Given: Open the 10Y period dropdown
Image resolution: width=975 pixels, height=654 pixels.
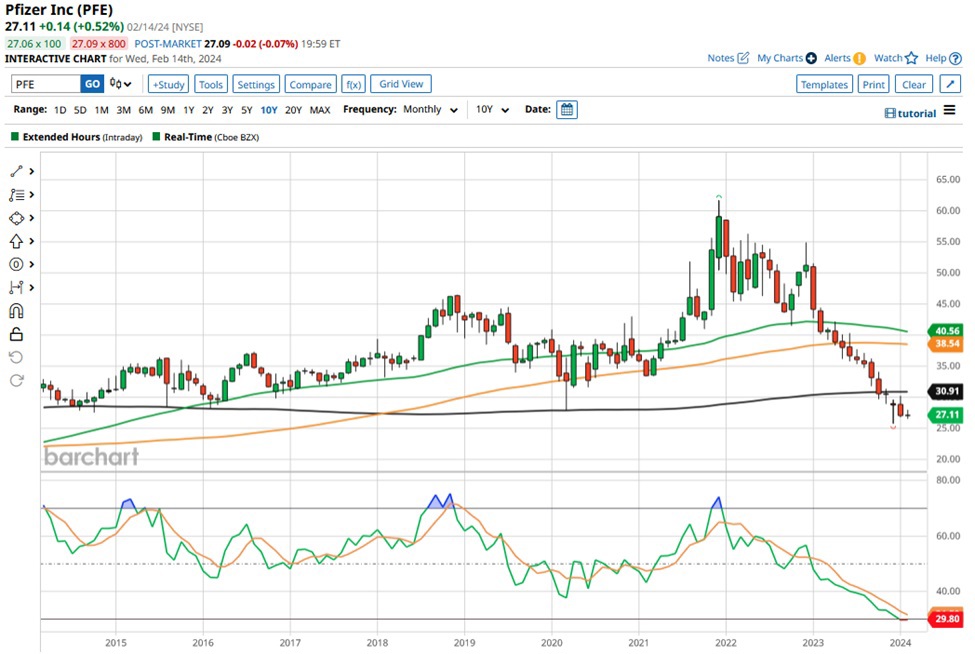Looking at the screenshot, I should (x=492, y=109).
